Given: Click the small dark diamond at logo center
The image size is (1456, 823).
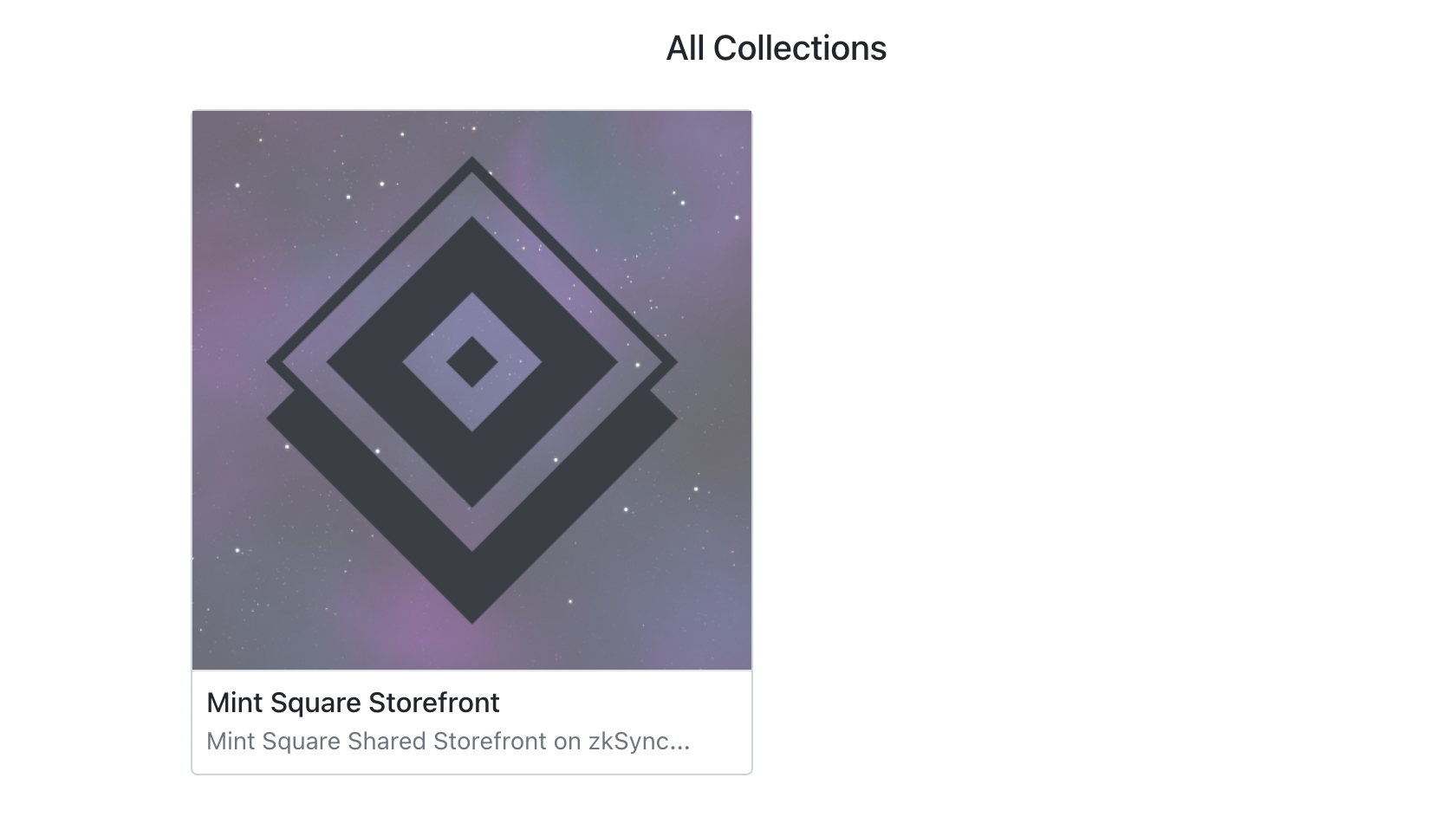Looking at the screenshot, I should [472, 362].
